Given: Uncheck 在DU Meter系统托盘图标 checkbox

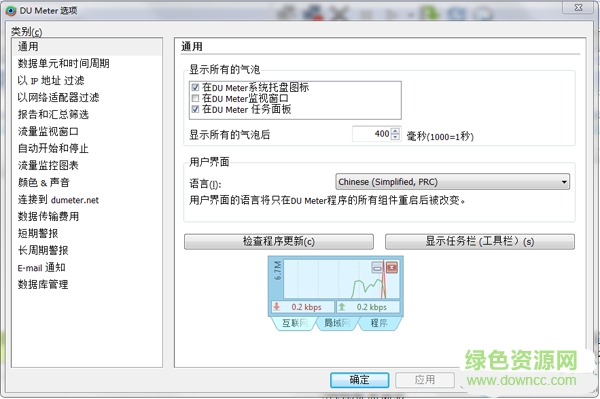Looking at the screenshot, I should pos(195,87).
